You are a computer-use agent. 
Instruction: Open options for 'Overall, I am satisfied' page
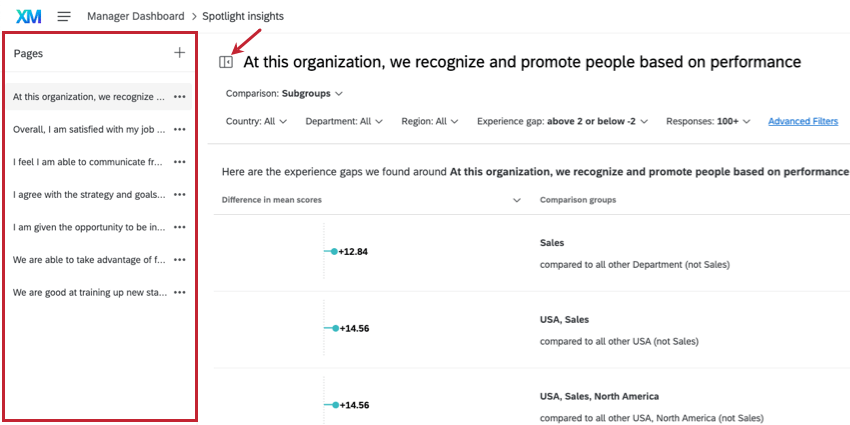pos(180,129)
